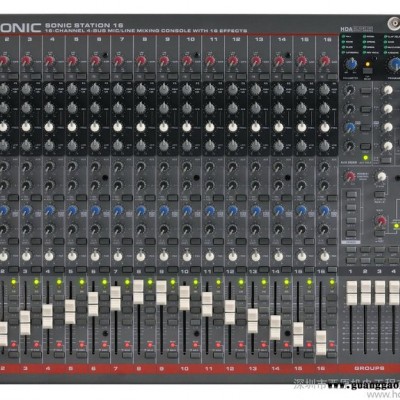Click channel 11's gray knob below blue knob
The height and width of the screenshot is (400, 400).
(x=210, y=229)
